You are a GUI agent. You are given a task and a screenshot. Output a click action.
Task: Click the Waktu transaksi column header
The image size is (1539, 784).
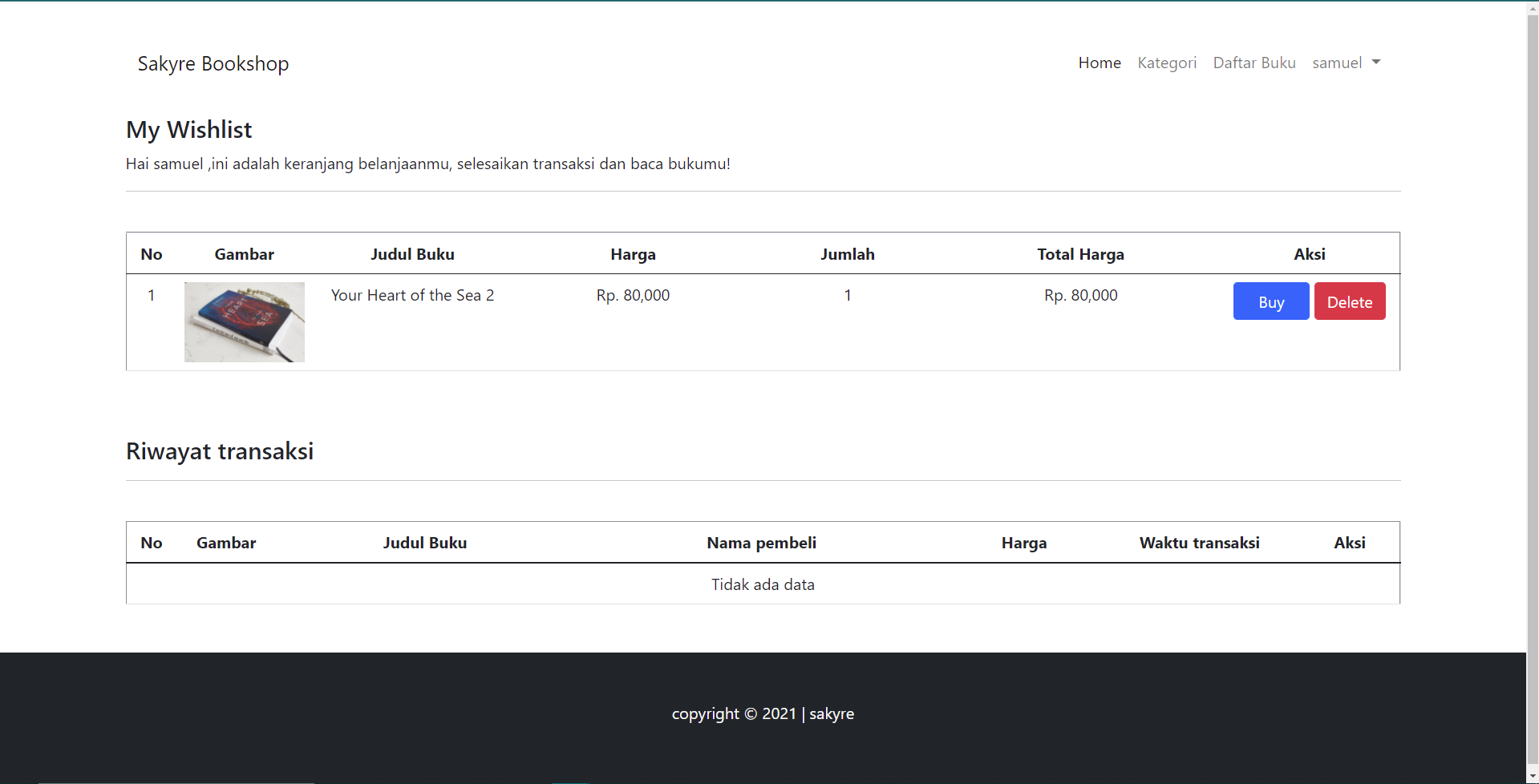point(1199,543)
